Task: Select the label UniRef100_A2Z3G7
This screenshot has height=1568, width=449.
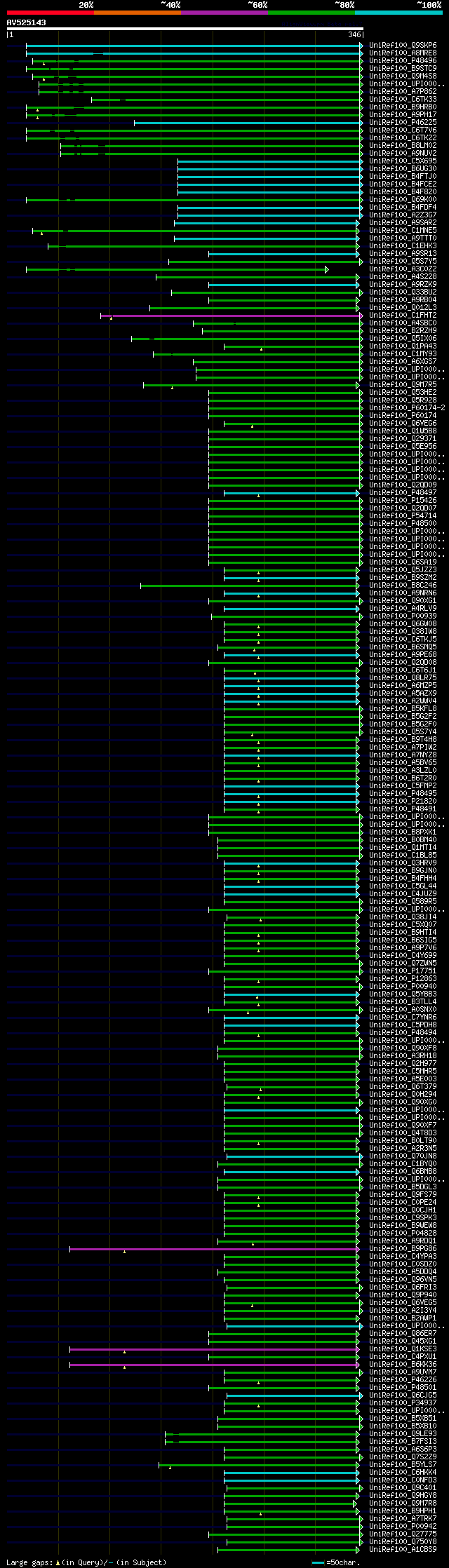Action: tap(403, 215)
